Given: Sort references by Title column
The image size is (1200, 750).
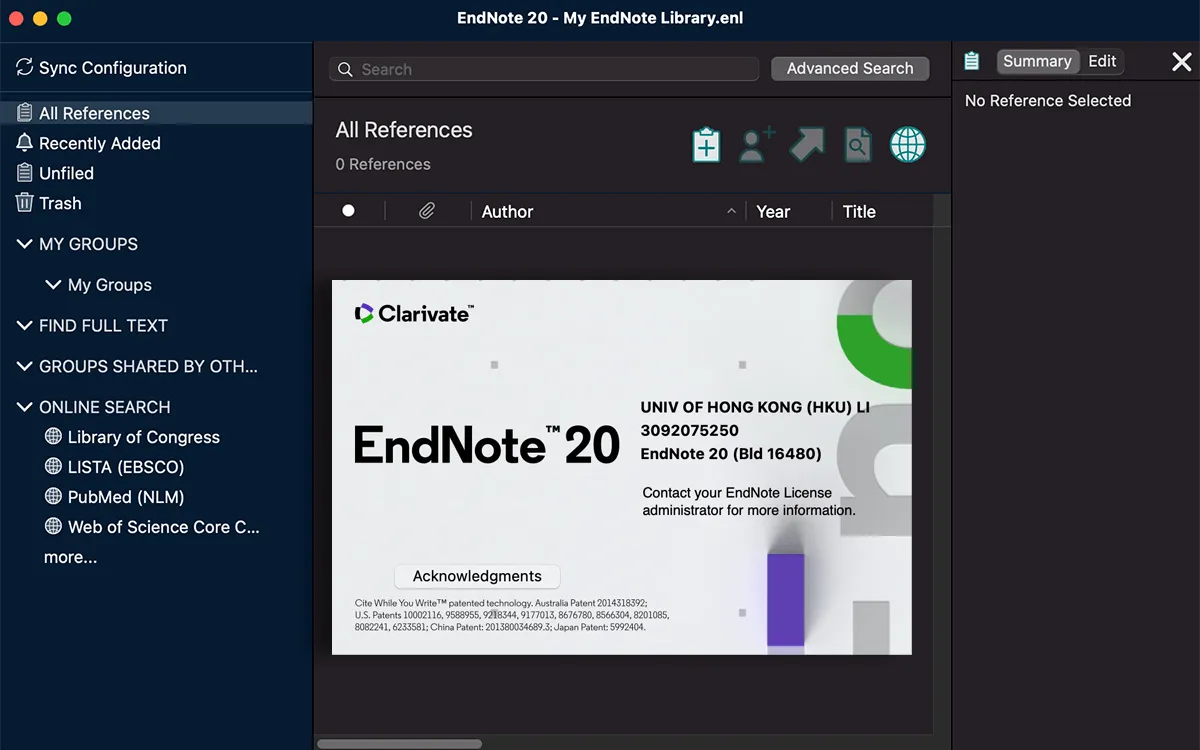Looking at the screenshot, I should tap(859, 211).
